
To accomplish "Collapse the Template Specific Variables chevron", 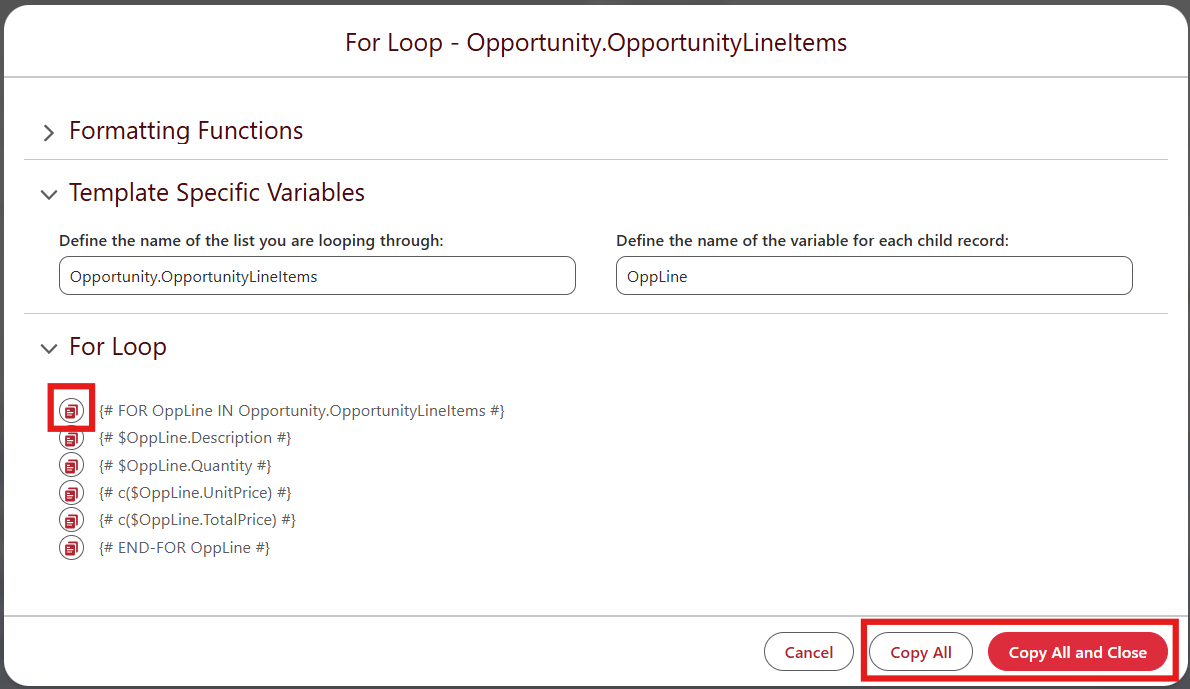I will tap(49, 194).
